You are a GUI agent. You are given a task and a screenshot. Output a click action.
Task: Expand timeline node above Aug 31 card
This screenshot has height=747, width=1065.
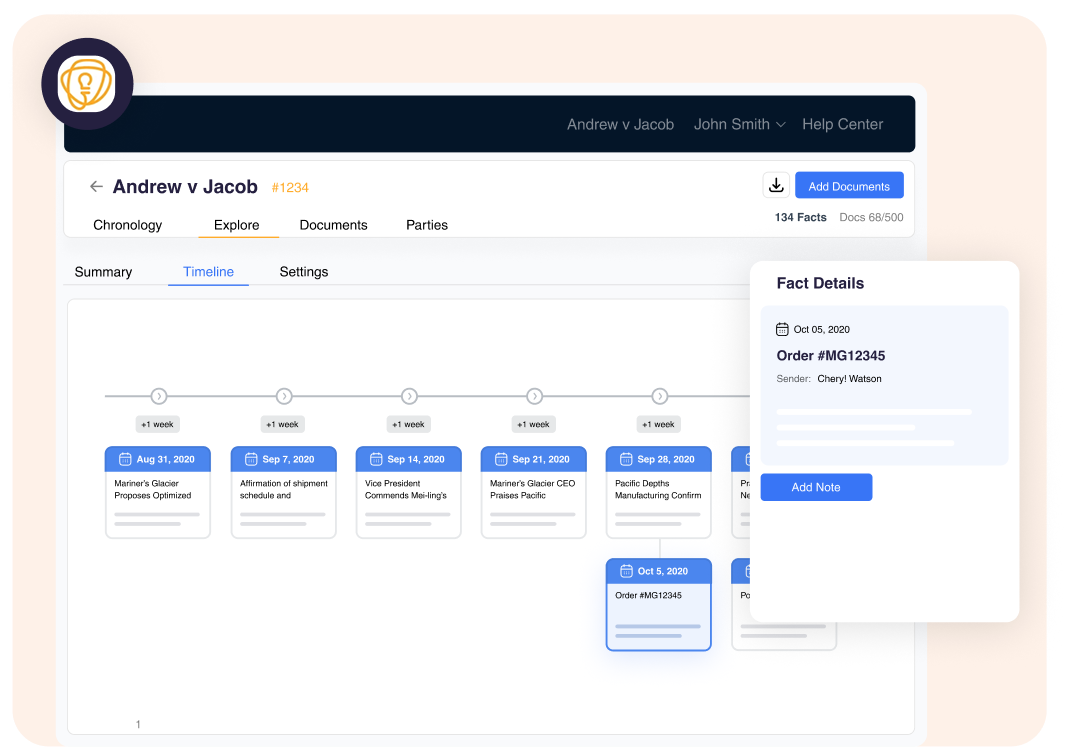[158, 396]
